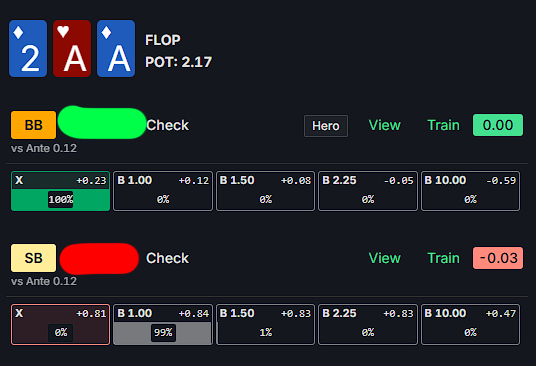The image size is (536, 366).
Task: Select SB bet B 2.25 option +0.83
Action: [x=368, y=324]
